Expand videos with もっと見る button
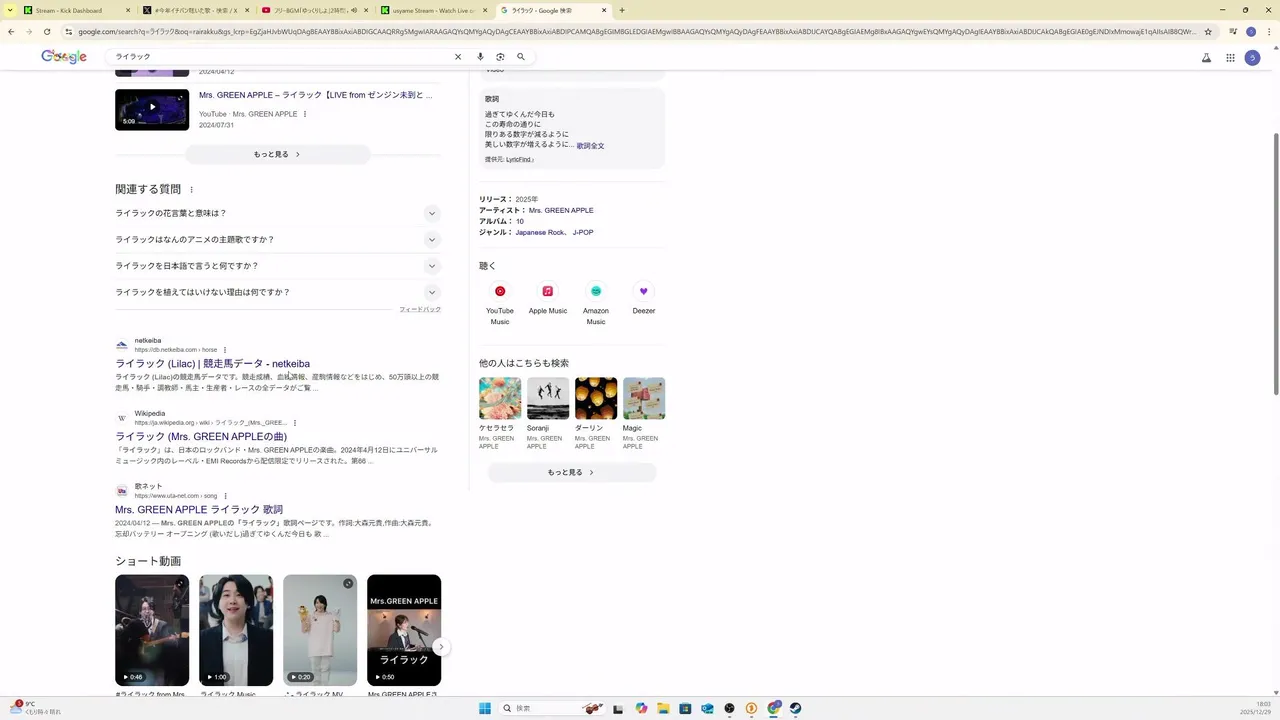This screenshot has height=720, width=1280. point(278,154)
